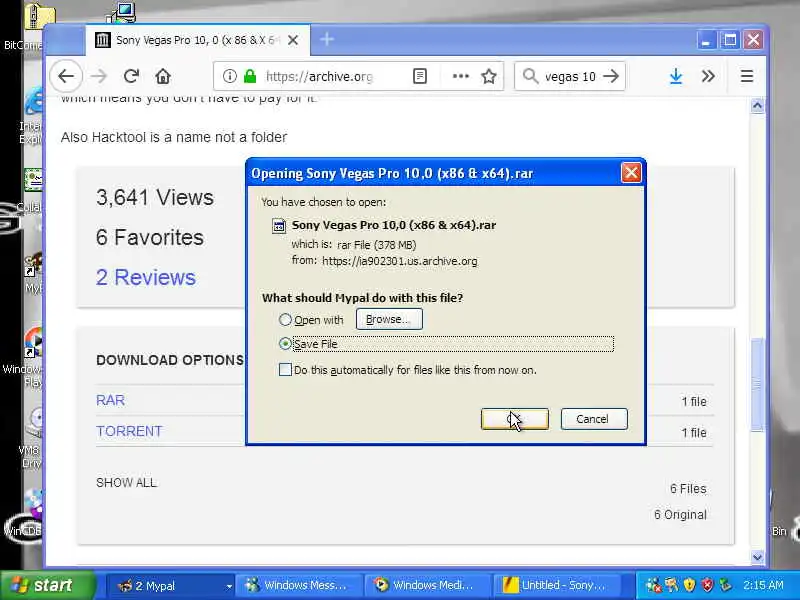Go back to the previous page
The width and height of the screenshot is (800, 600).
(x=66, y=77)
